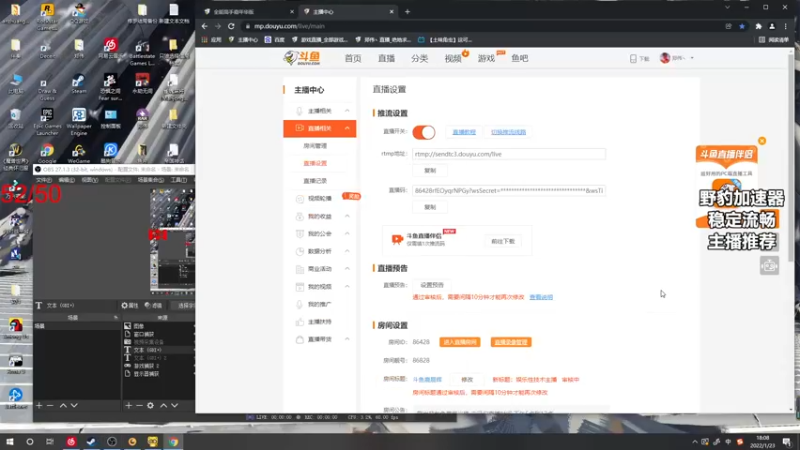Screen dimensions: 800x450
Task: Open 房间管理 in the sidebar
Action: pyautogui.click(x=315, y=146)
